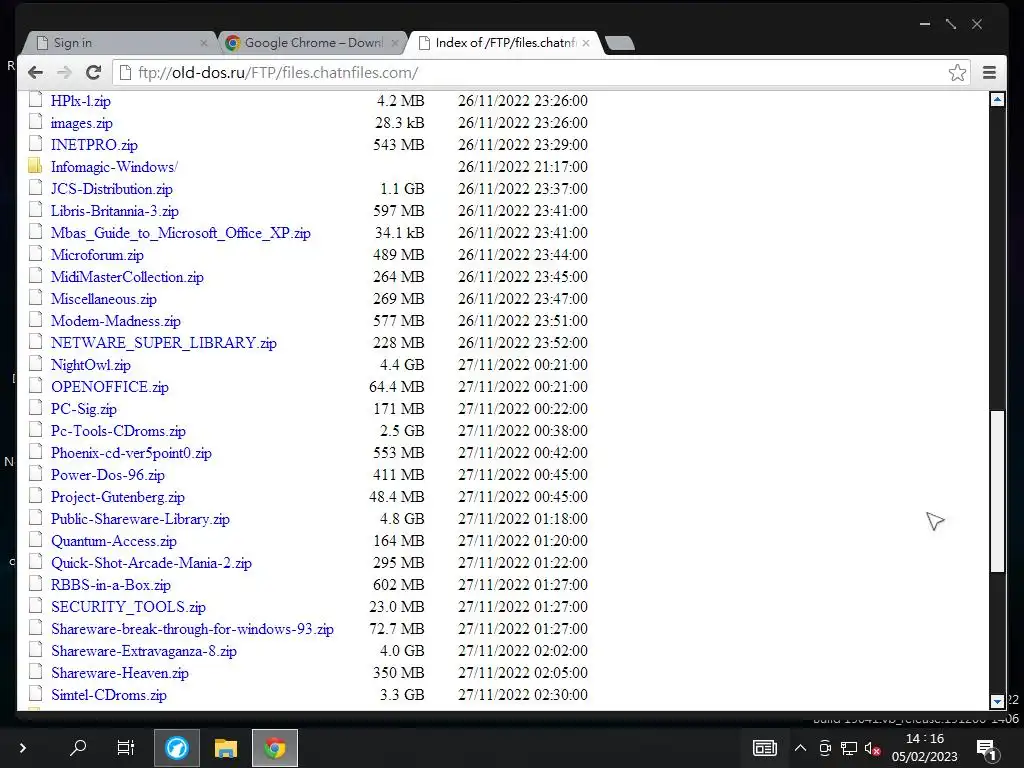Close the Sign in tab
This screenshot has height=768, width=1024.
pyautogui.click(x=204, y=43)
